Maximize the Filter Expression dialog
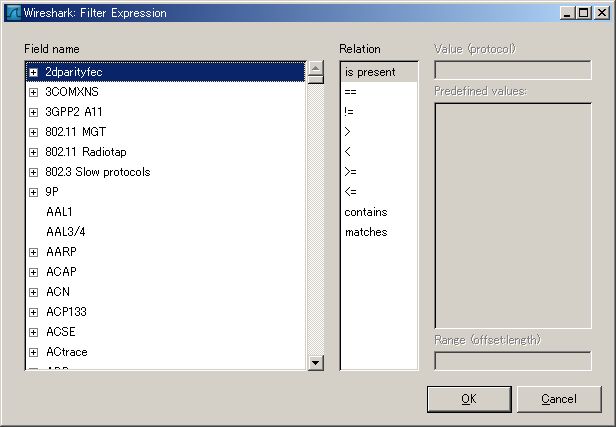Screen dimensions: 616x427 584,13
